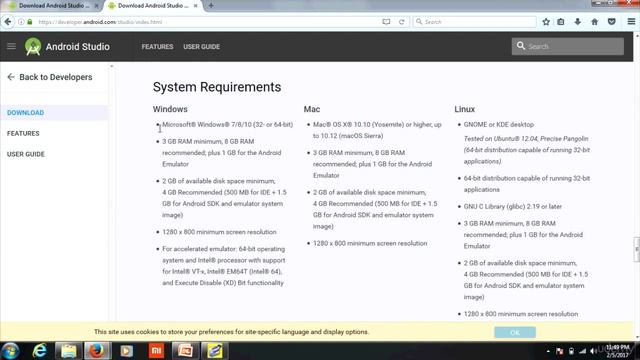Click the network signal tray icon

tap(582, 351)
